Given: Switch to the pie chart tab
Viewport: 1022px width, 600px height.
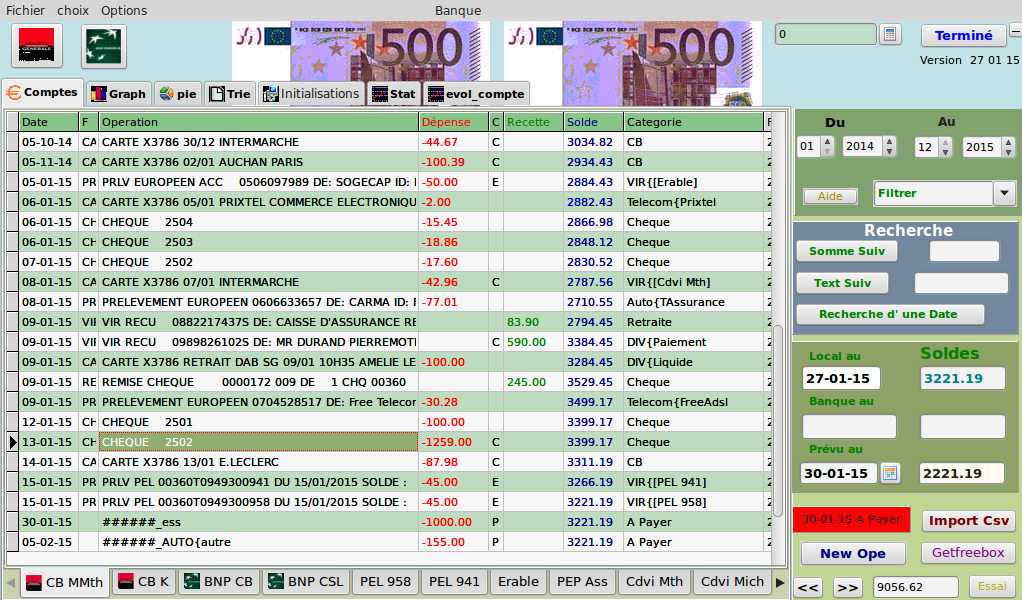Looking at the screenshot, I should tap(178, 94).
